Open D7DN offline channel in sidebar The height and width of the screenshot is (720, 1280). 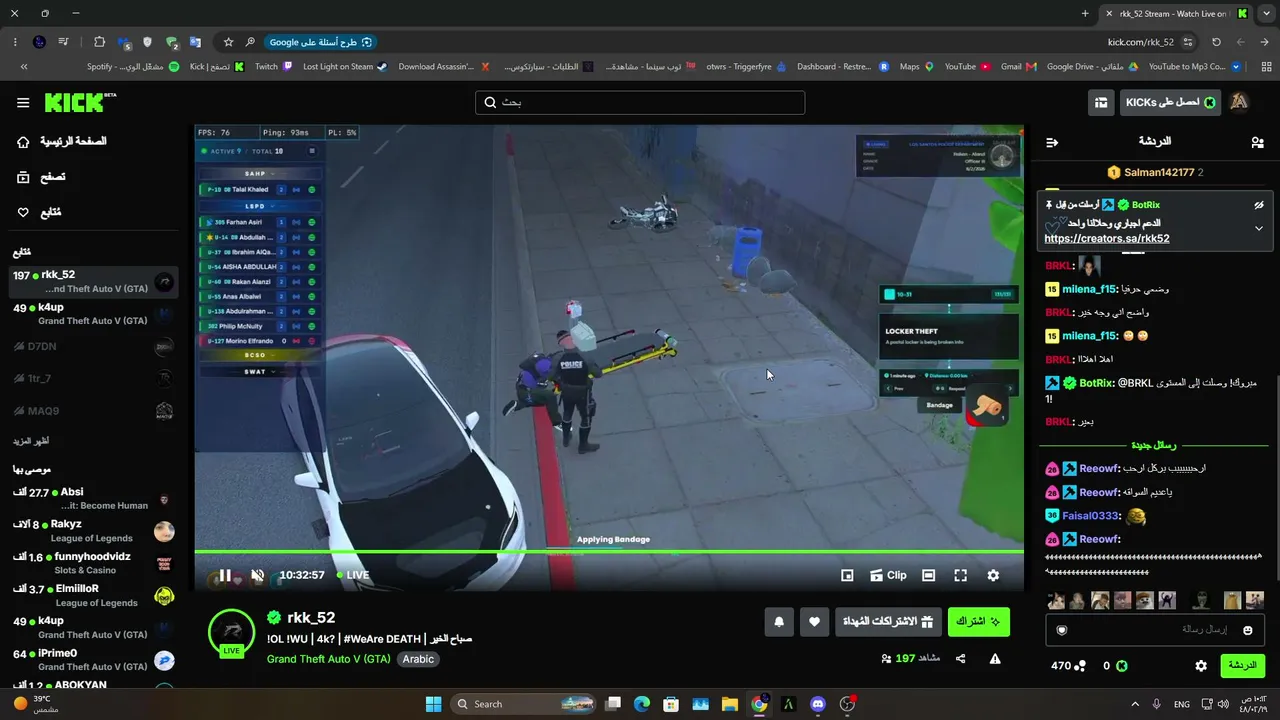[94, 346]
